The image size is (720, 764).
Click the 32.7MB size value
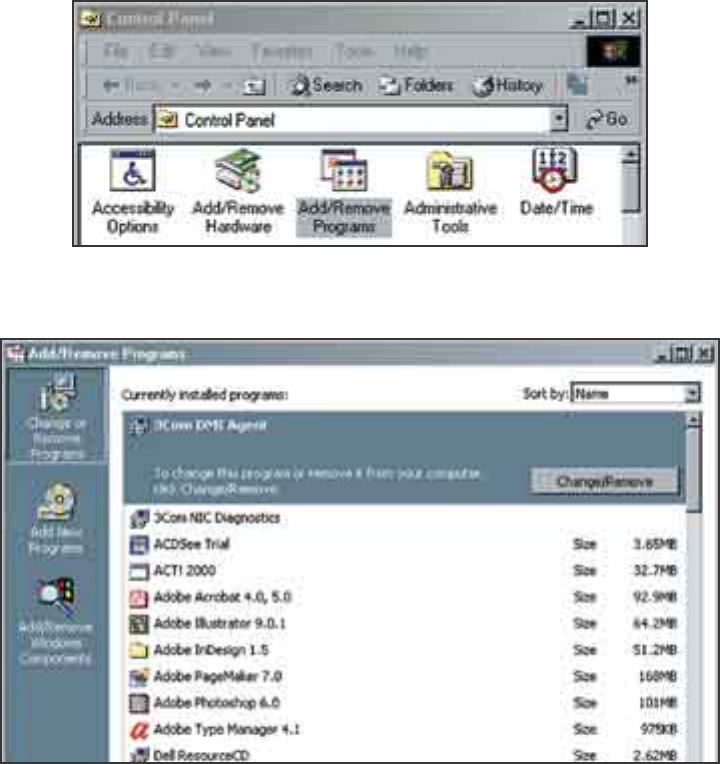tap(655, 571)
